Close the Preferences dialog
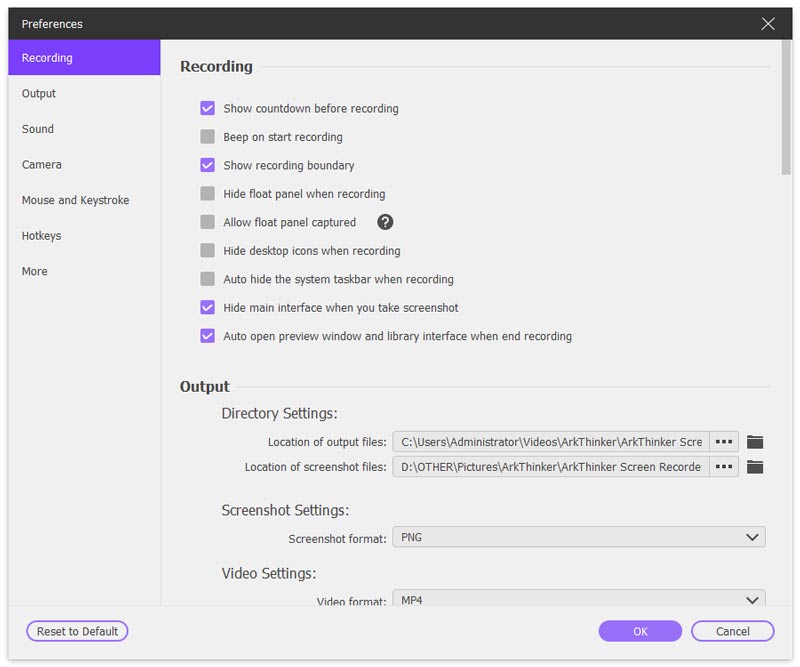 767,23
